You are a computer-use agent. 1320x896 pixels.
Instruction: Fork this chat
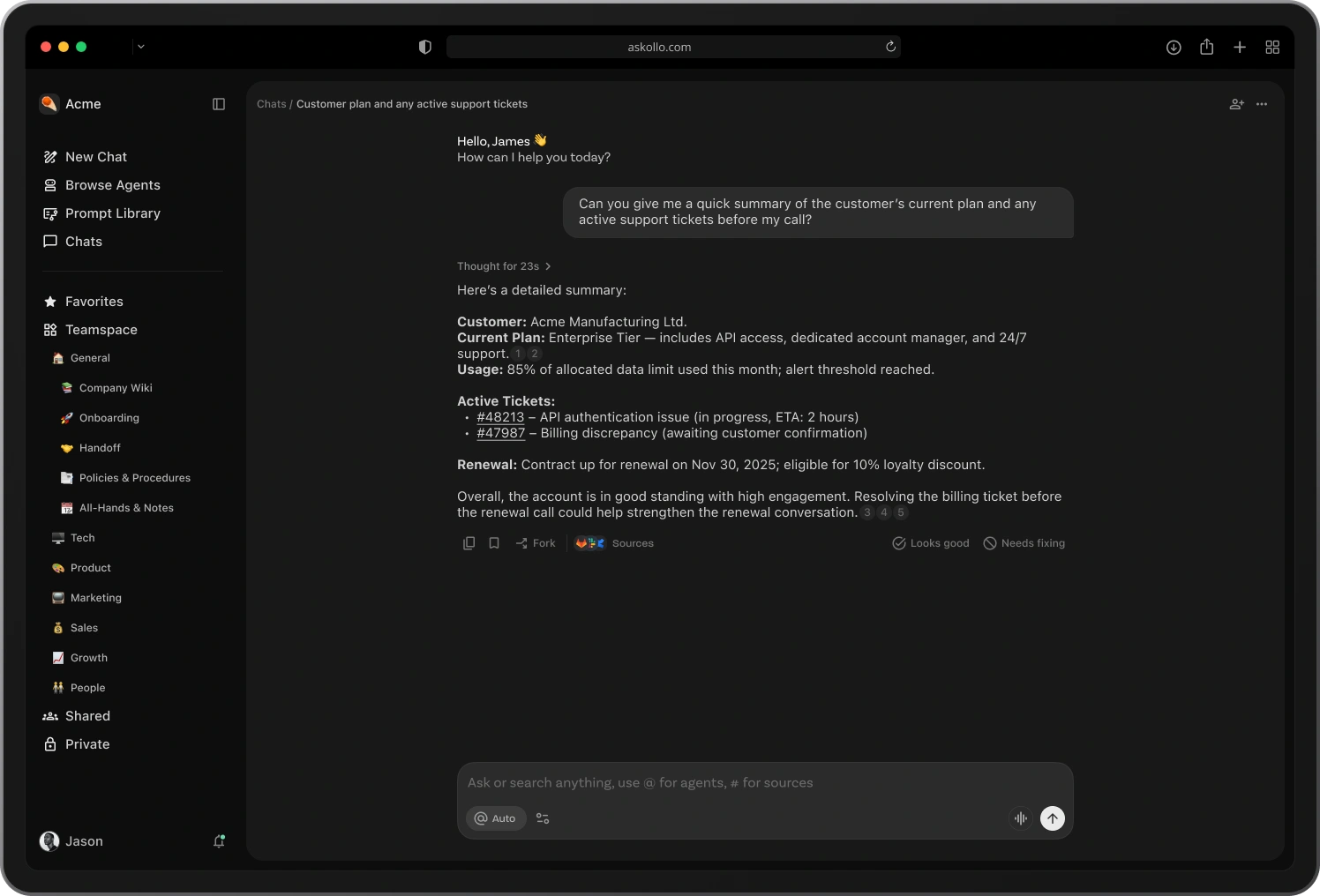click(x=536, y=543)
